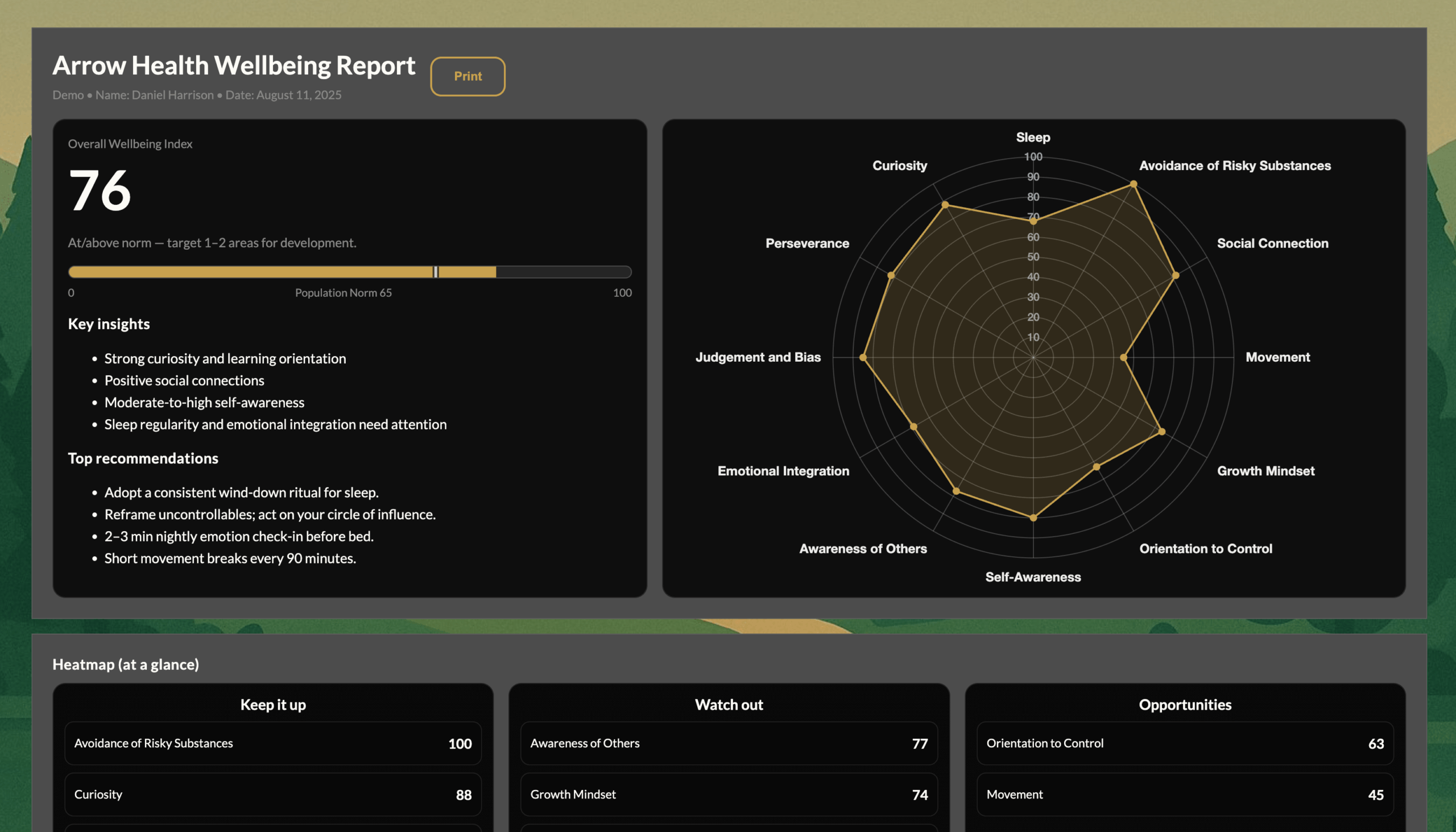Image resolution: width=1456 pixels, height=832 pixels.
Task: Click Orientation to Control row scoring 63
Action: point(1185,743)
